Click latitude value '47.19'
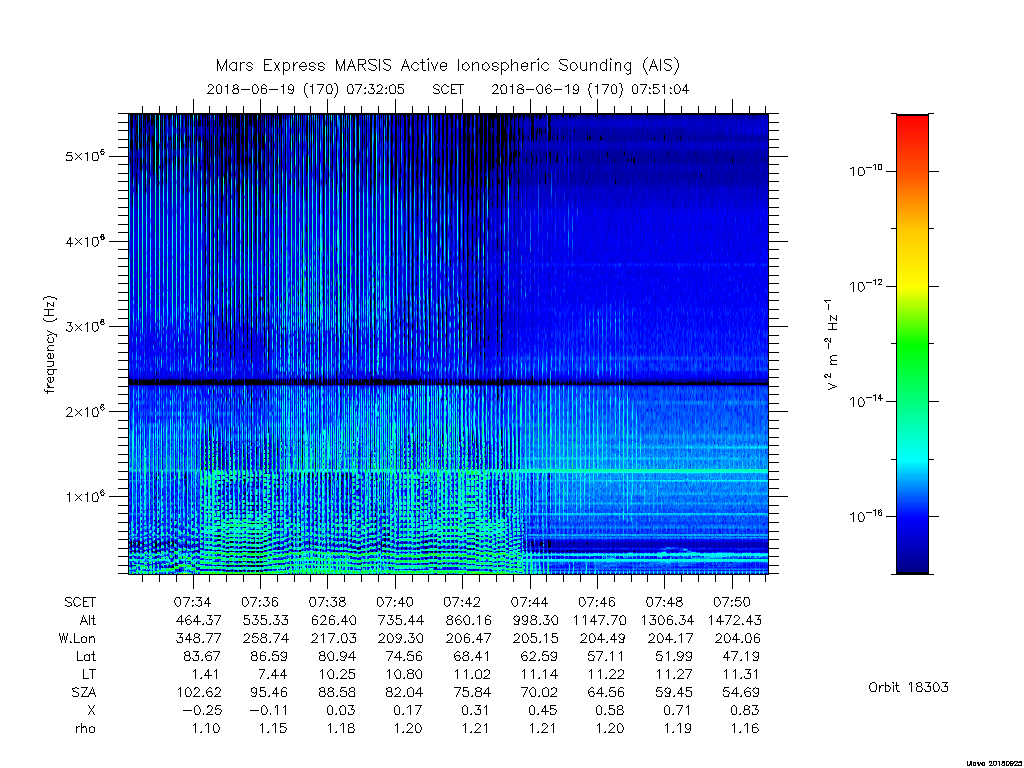Viewport: 1024px width, 768px height. pyautogui.click(x=741, y=656)
